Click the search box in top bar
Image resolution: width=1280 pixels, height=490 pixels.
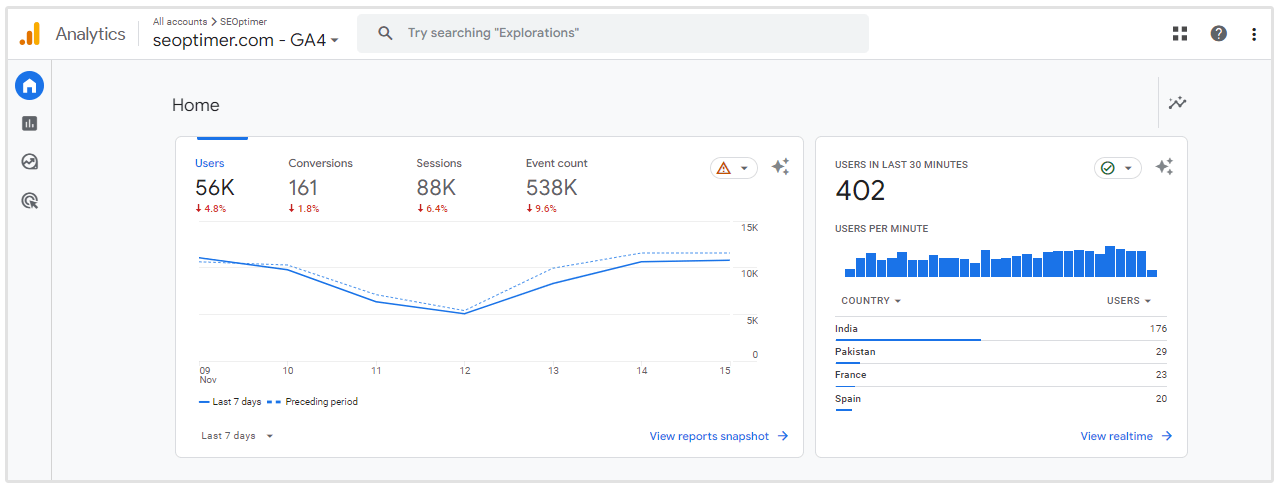click(x=612, y=33)
